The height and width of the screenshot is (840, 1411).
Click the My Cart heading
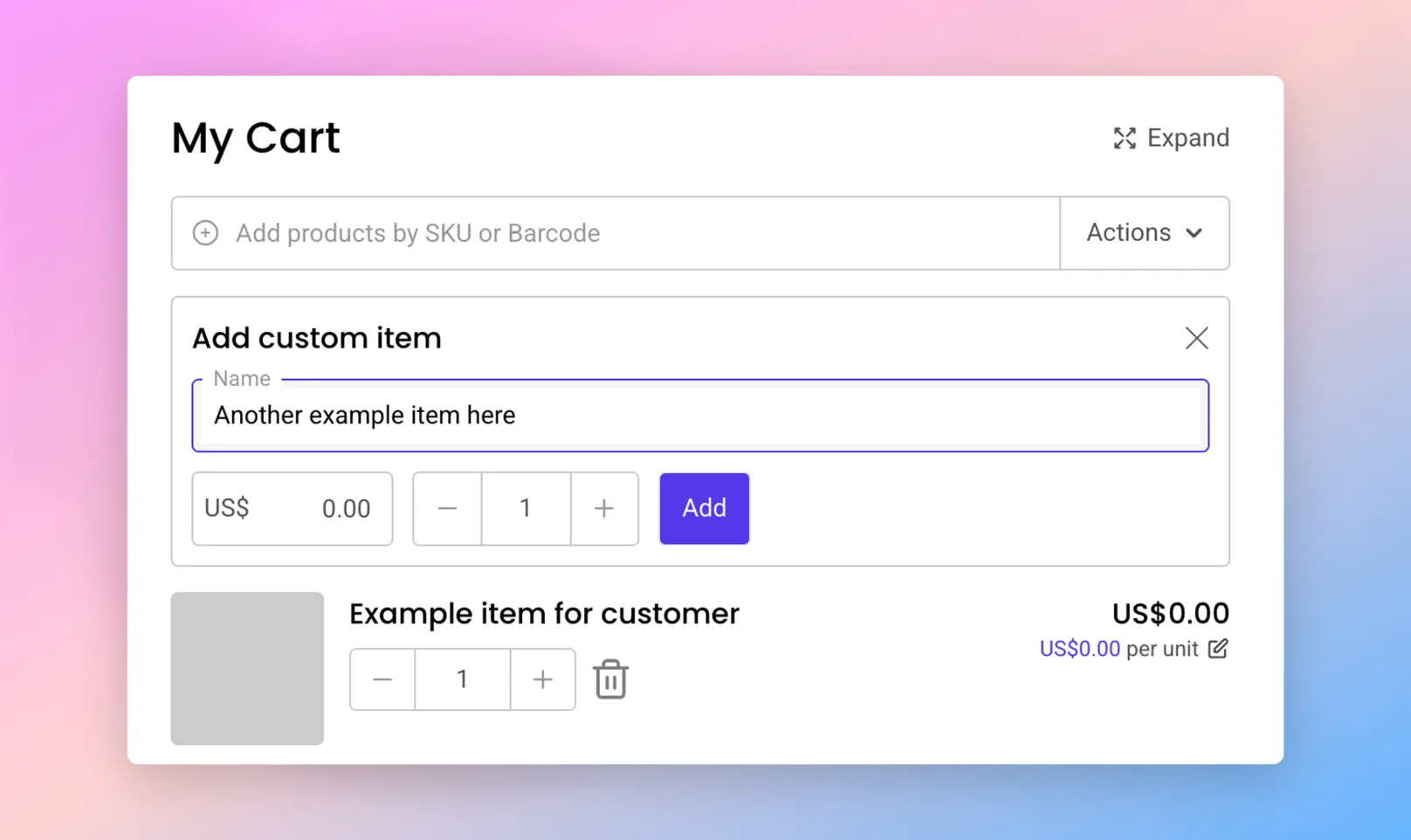click(x=256, y=139)
